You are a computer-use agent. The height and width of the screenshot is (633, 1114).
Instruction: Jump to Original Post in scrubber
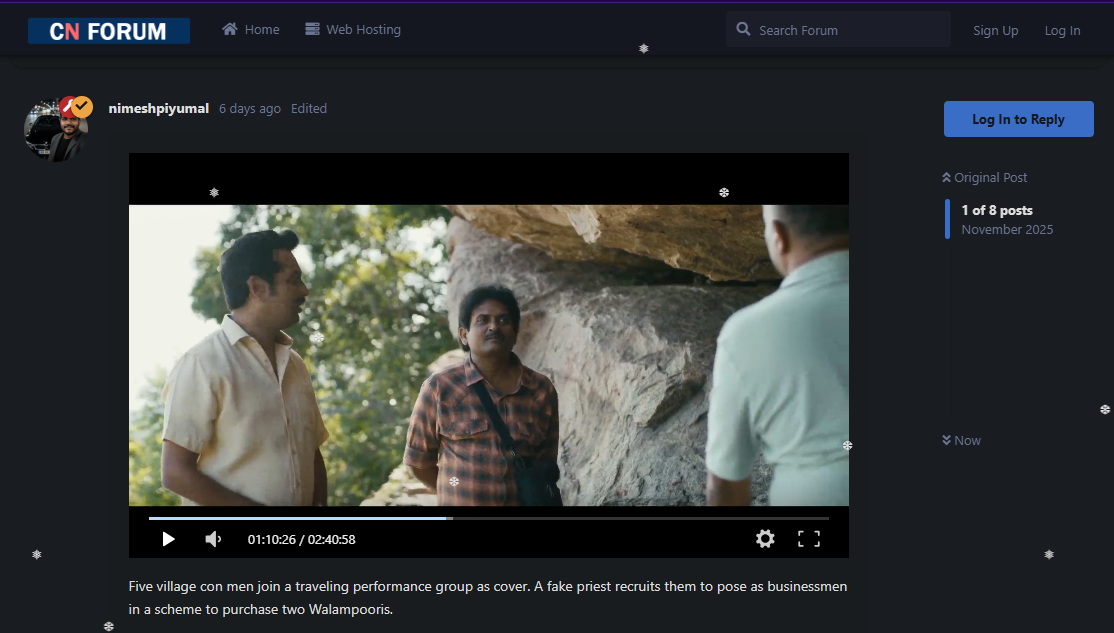[x=985, y=178]
